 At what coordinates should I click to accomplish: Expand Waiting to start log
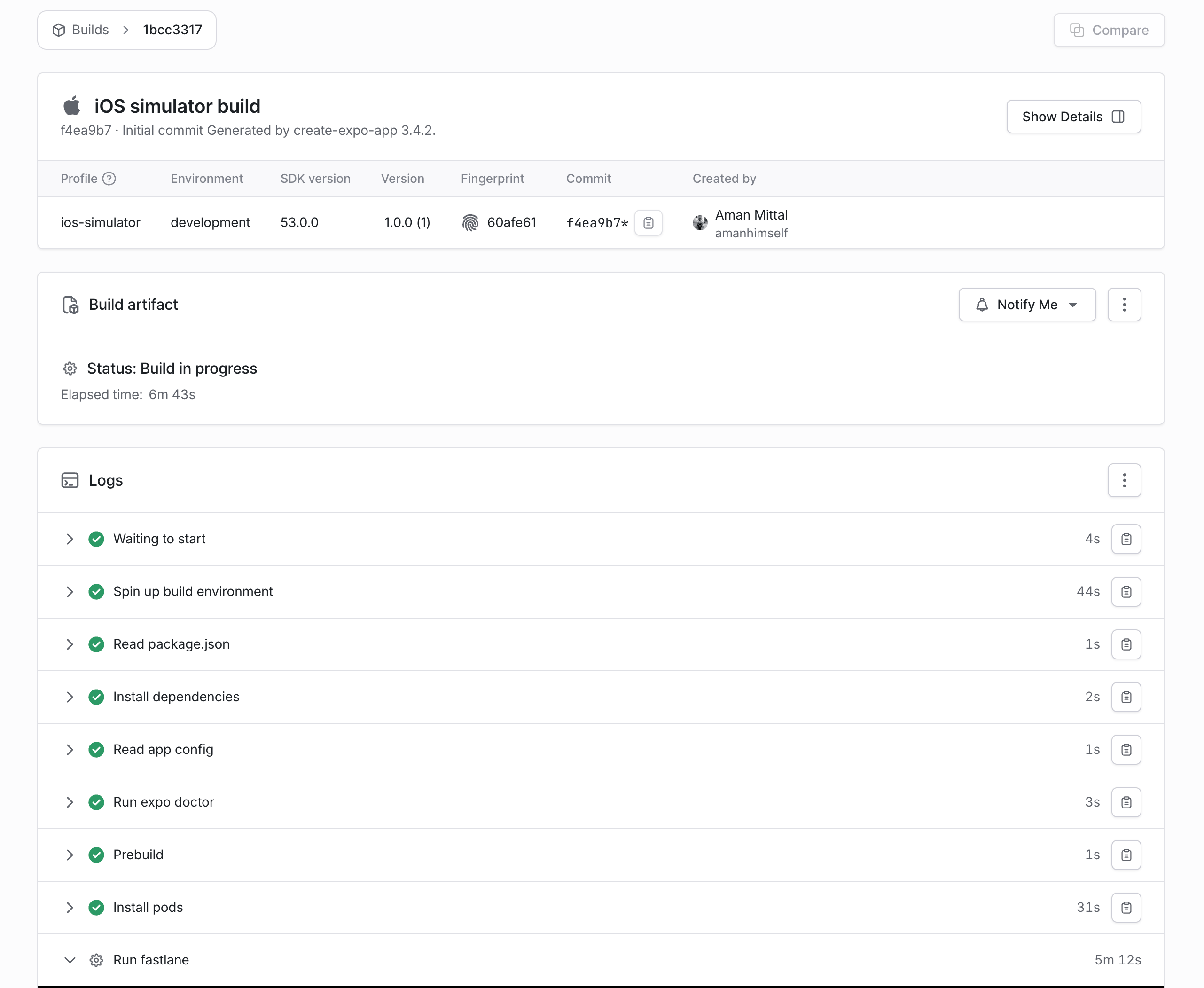pyautogui.click(x=70, y=539)
